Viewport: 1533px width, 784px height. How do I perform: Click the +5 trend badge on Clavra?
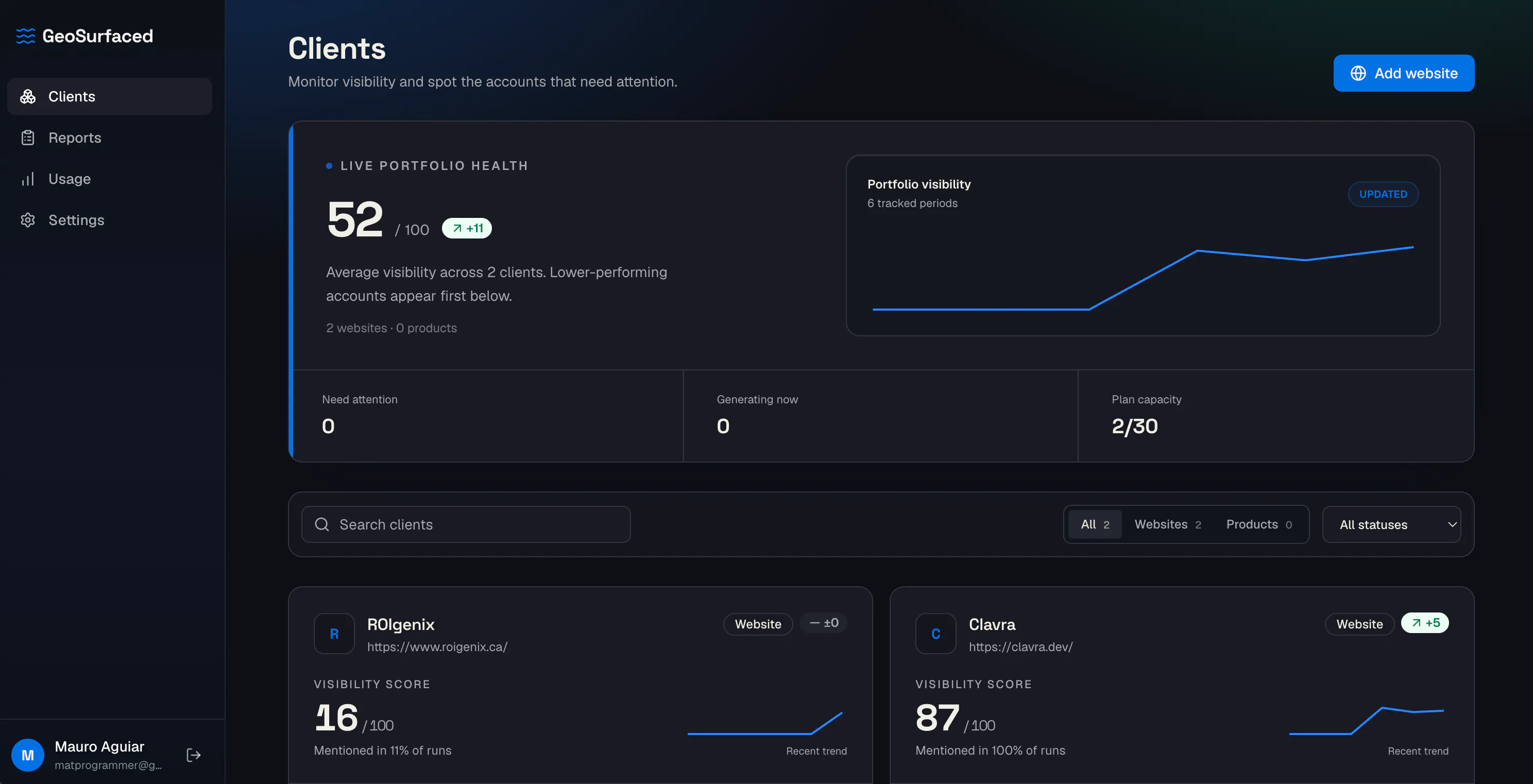tap(1425, 623)
